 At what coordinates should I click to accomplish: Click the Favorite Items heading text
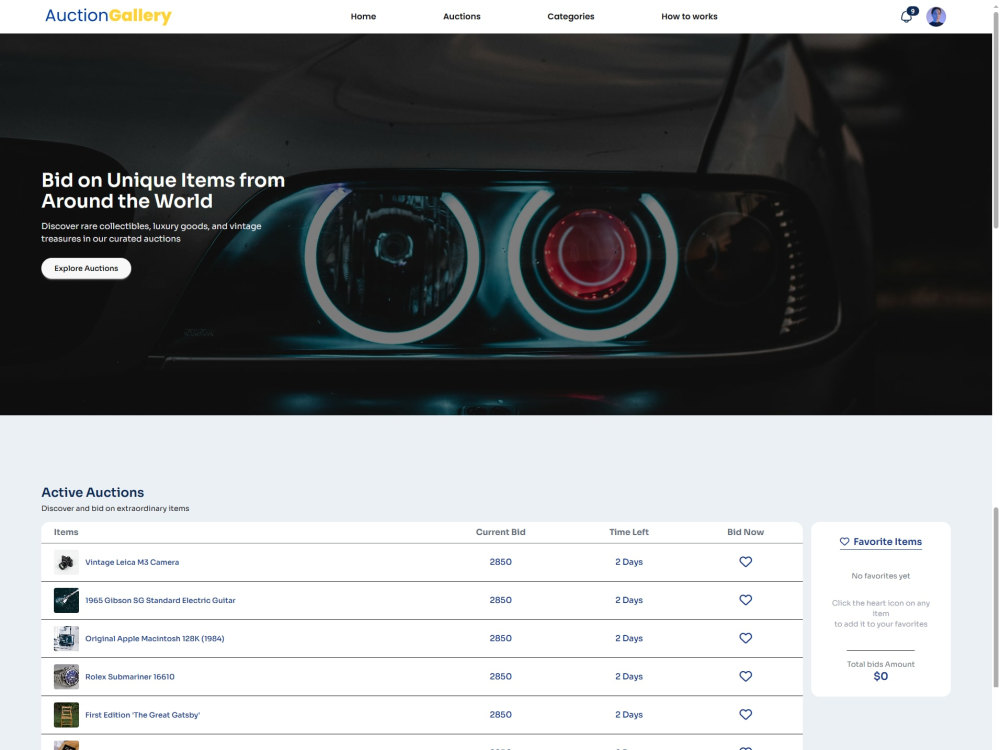pos(887,541)
